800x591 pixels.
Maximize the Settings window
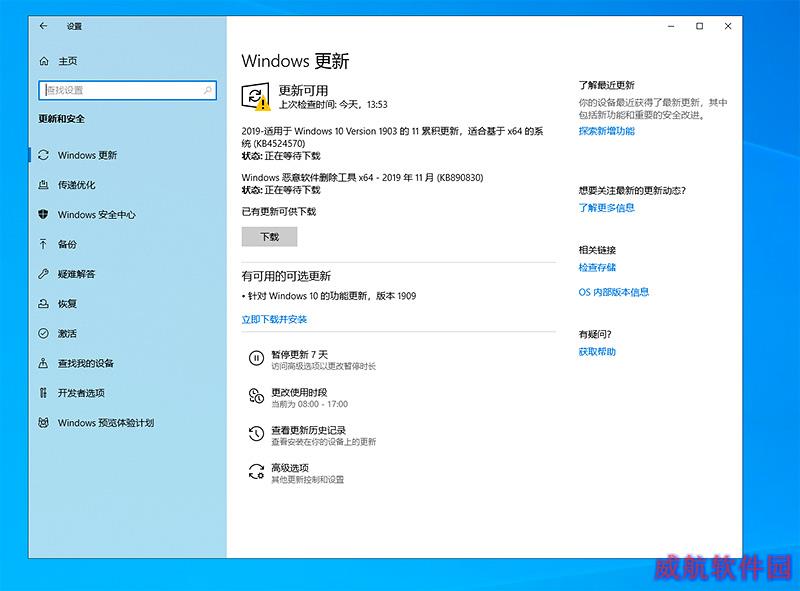(x=699, y=26)
